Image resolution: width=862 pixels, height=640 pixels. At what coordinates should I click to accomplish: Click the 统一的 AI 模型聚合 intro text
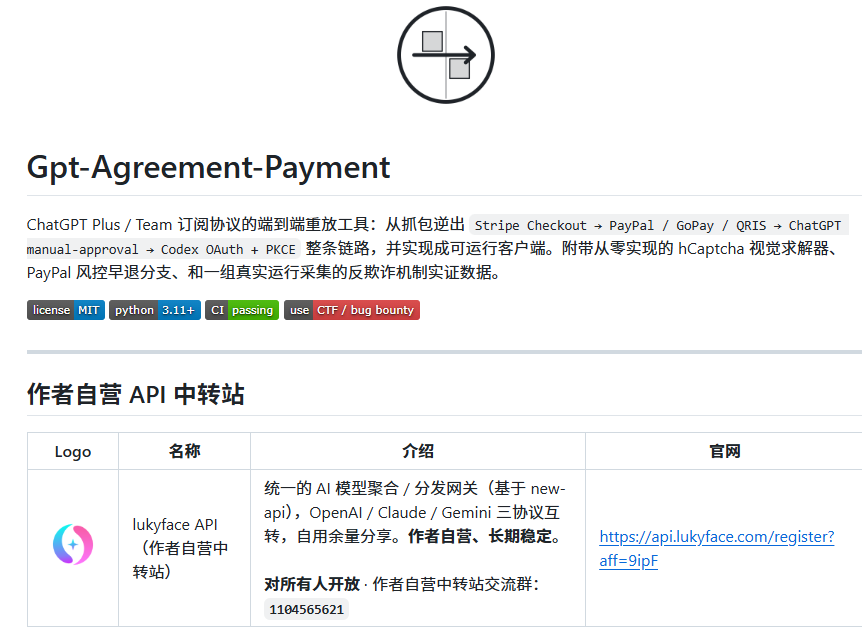[x=414, y=512]
